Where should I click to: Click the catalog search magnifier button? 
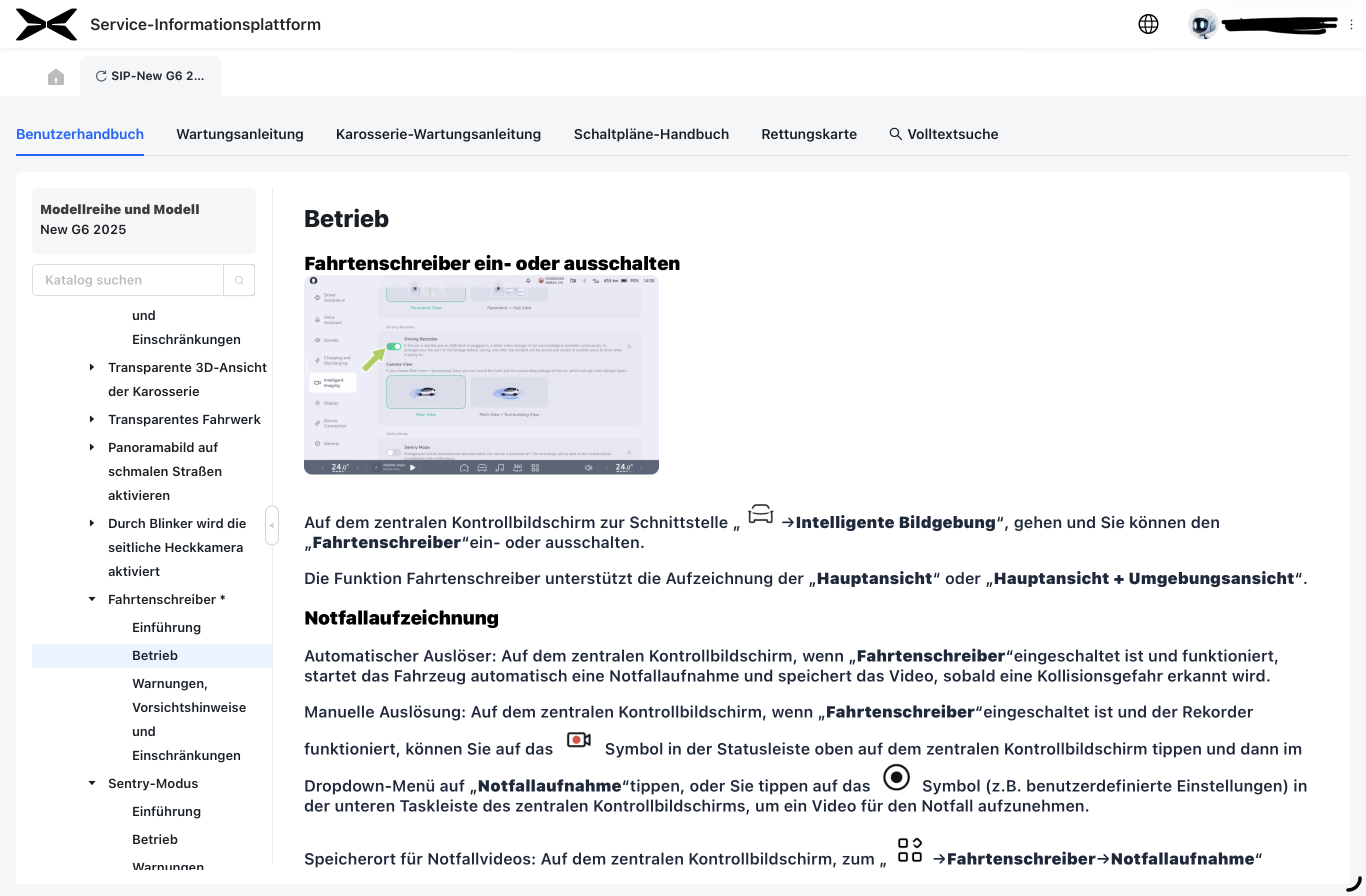pos(239,280)
